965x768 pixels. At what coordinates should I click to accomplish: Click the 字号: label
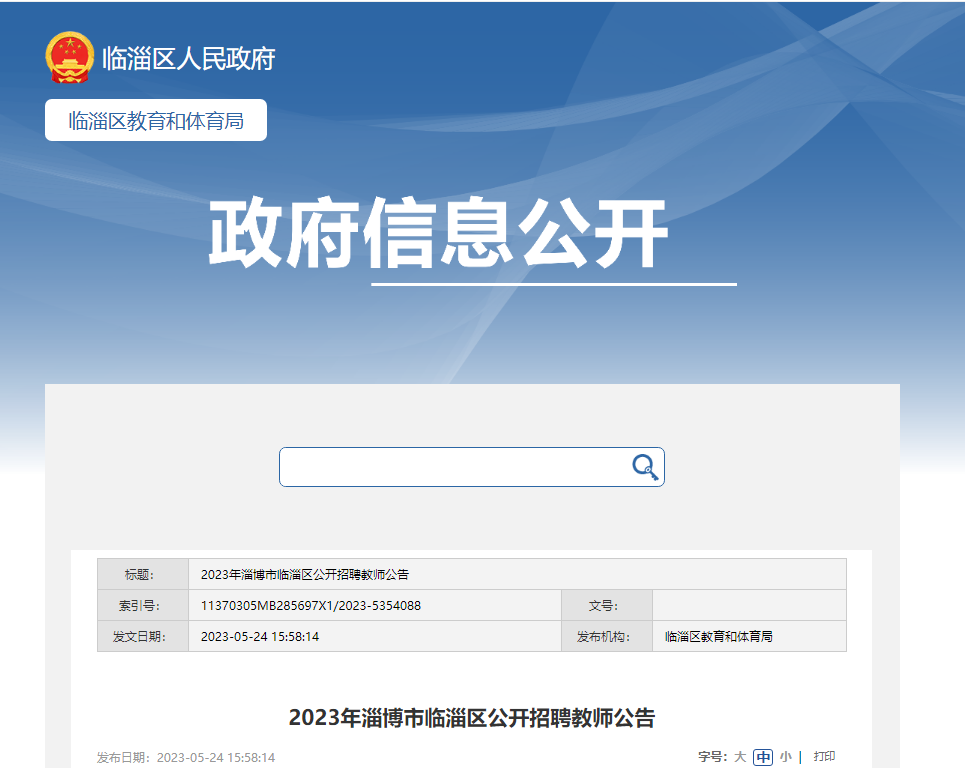[x=713, y=757]
